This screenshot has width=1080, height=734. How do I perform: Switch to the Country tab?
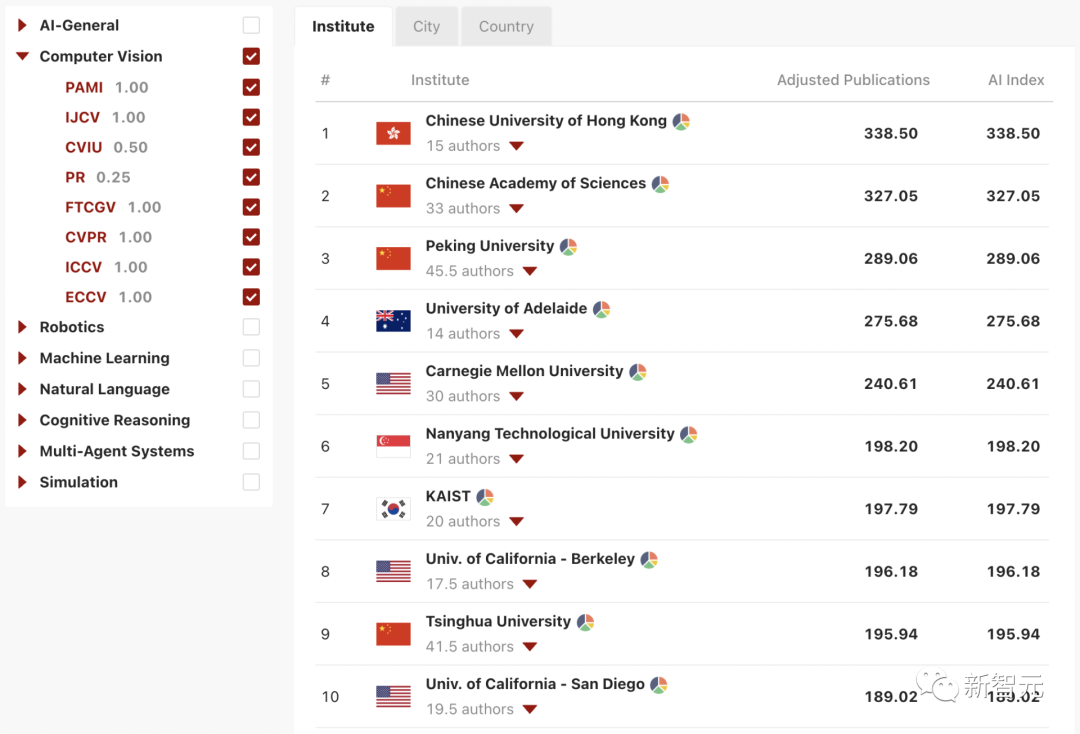506,26
